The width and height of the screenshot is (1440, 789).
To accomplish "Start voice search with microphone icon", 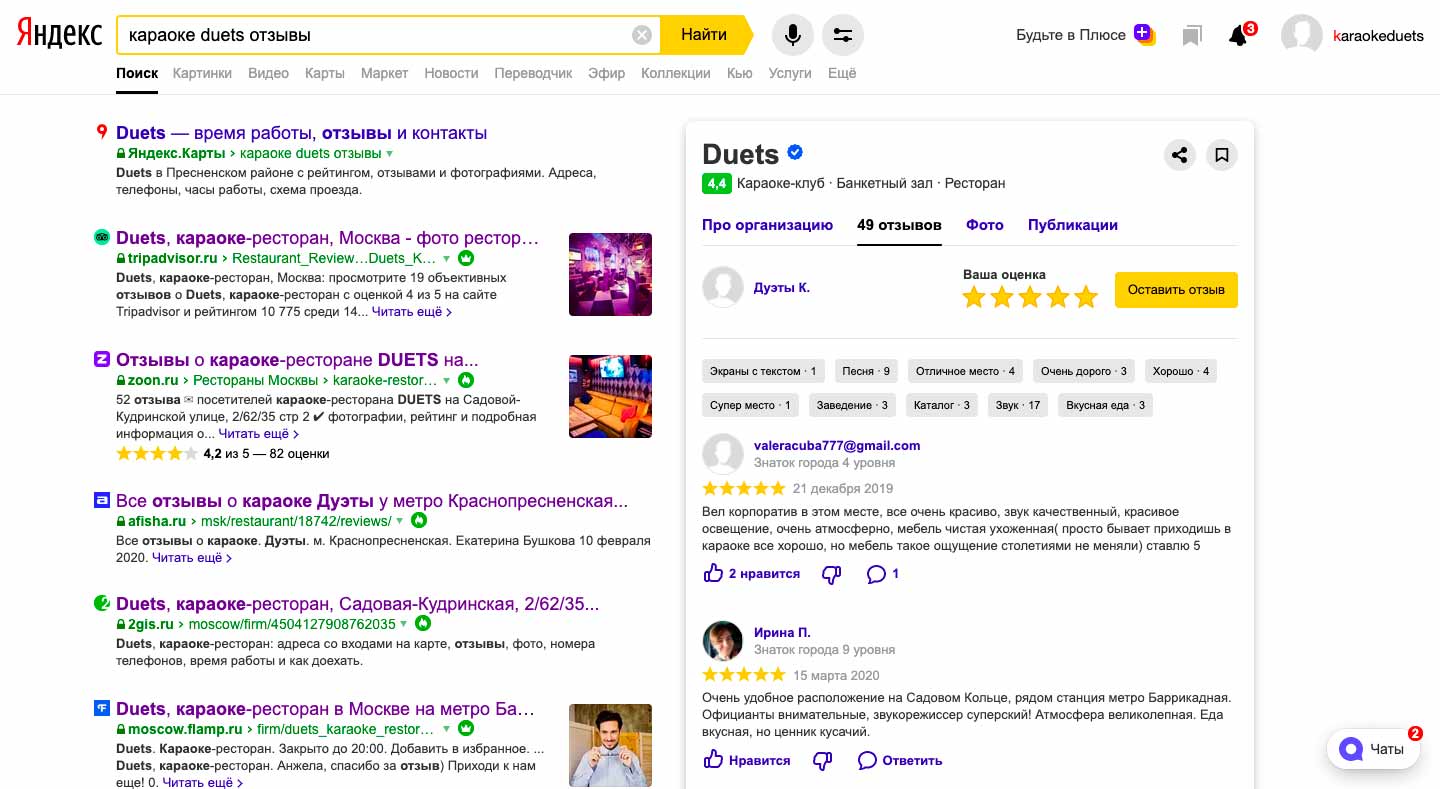I will click(792, 35).
